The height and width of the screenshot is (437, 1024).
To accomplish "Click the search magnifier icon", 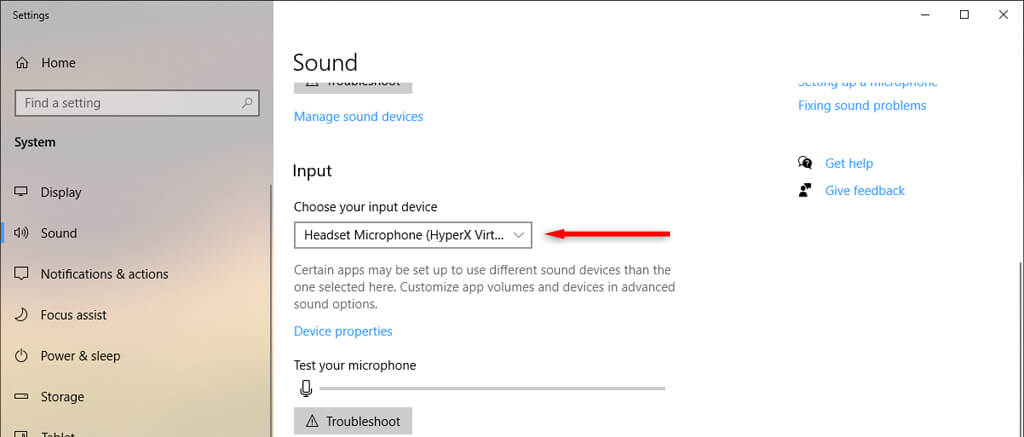I will (247, 103).
